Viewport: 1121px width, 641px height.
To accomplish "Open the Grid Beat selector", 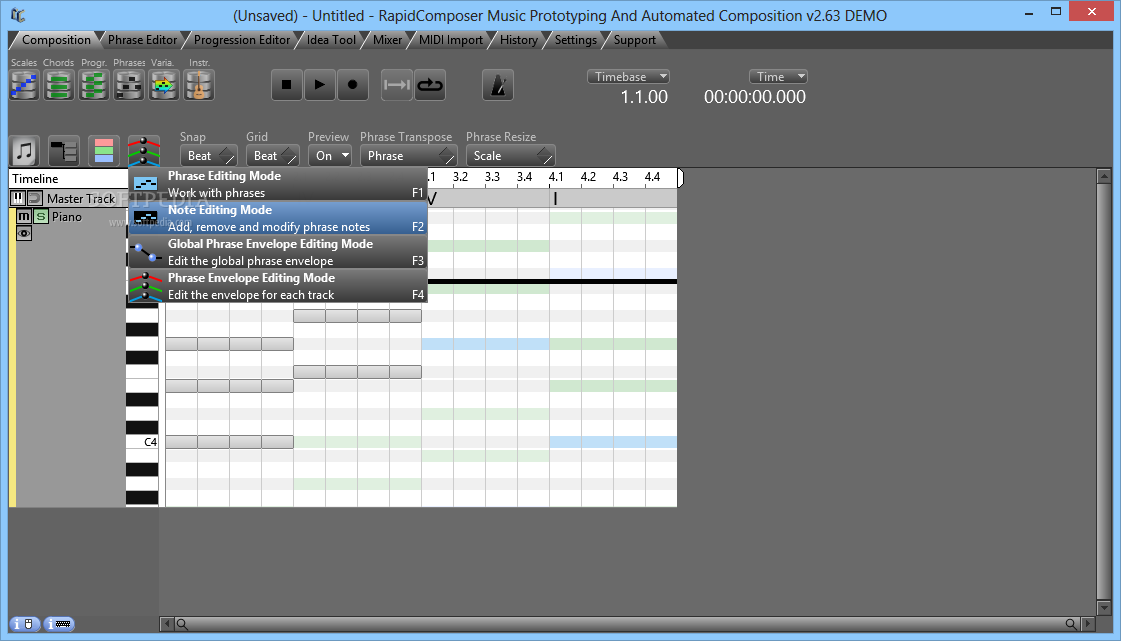I will pos(272,156).
